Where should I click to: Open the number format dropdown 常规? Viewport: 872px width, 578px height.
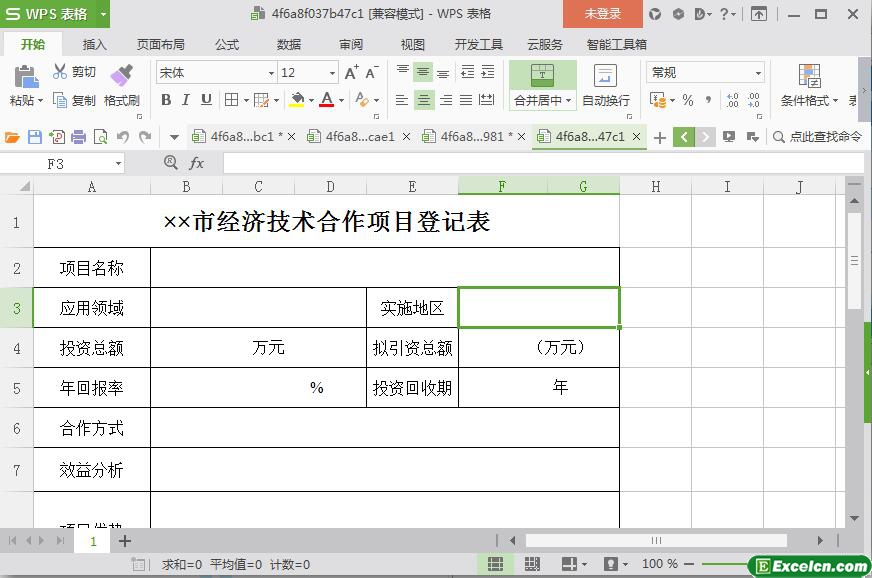pyautogui.click(x=757, y=73)
